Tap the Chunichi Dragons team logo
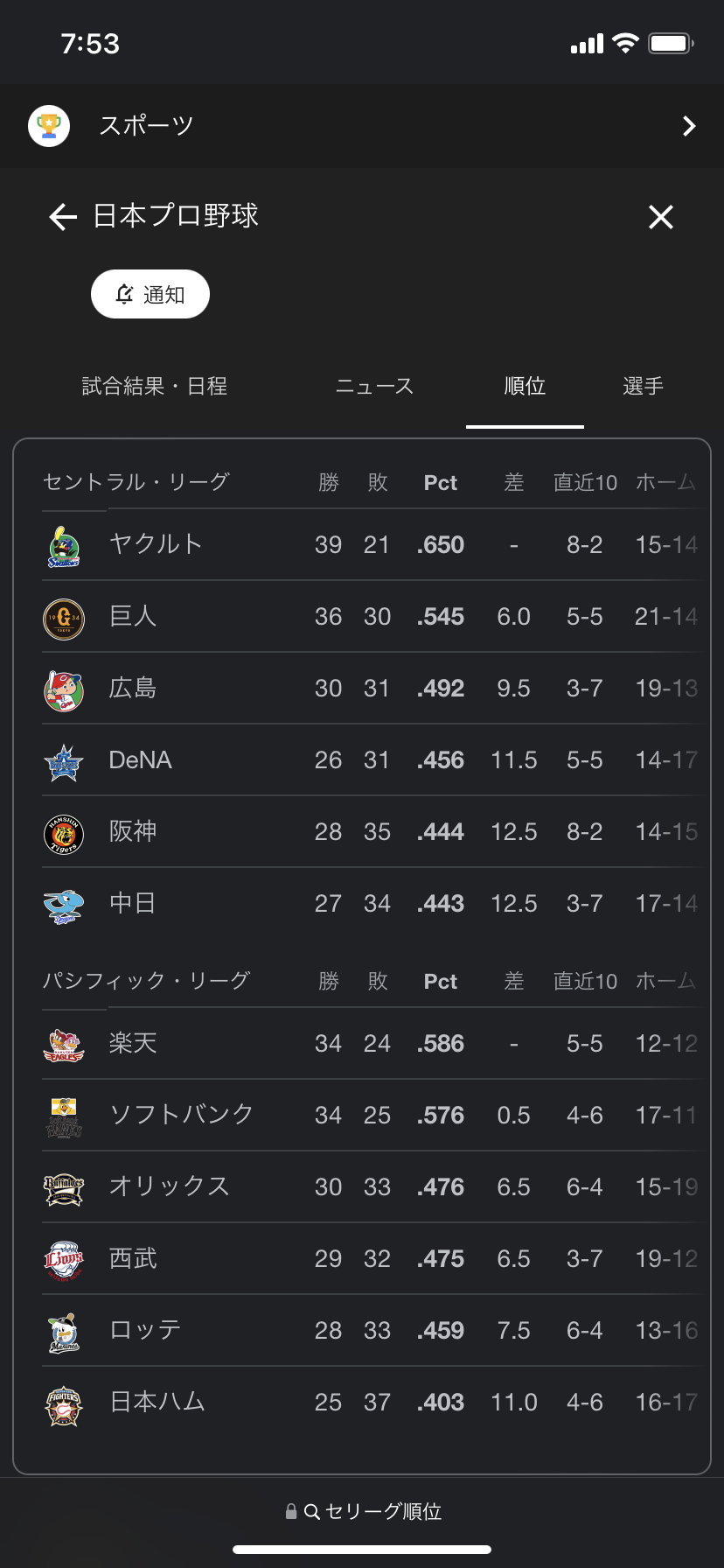The image size is (724, 1568). pyautogui.click(x=64, y=906)
